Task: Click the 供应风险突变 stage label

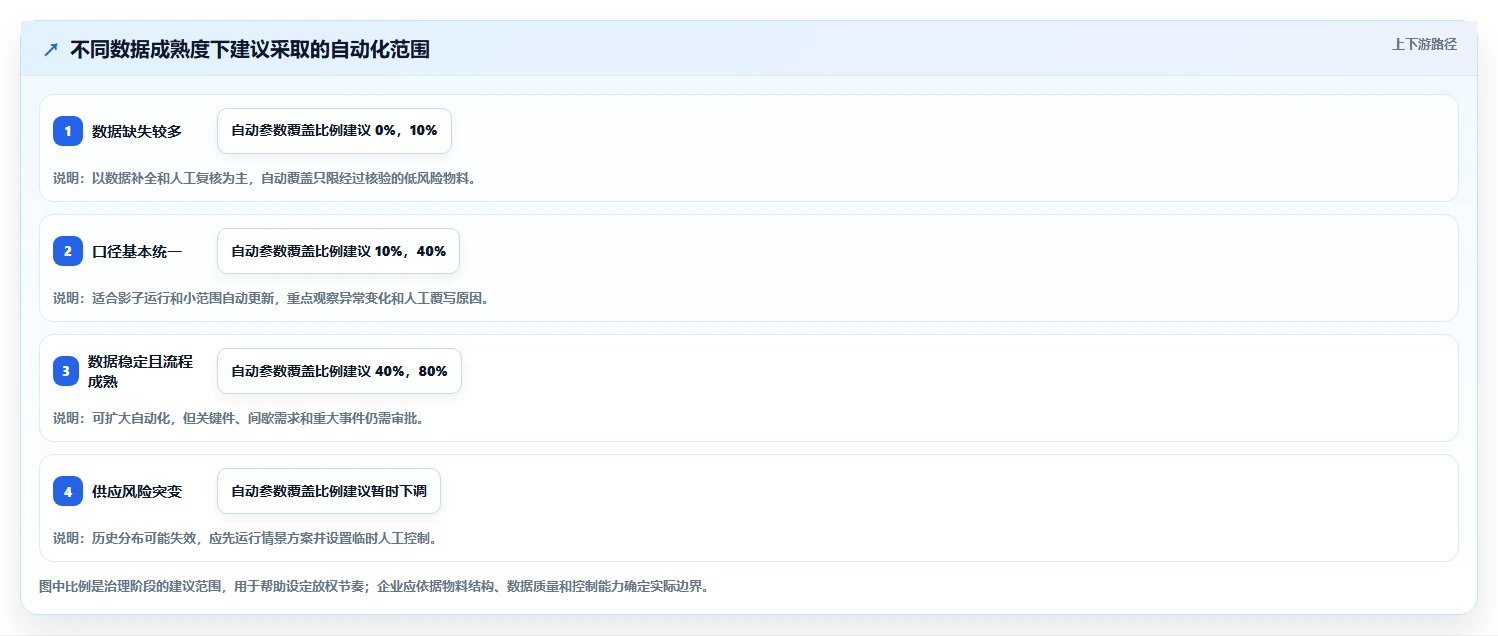Action: click(x=137, y=491)
